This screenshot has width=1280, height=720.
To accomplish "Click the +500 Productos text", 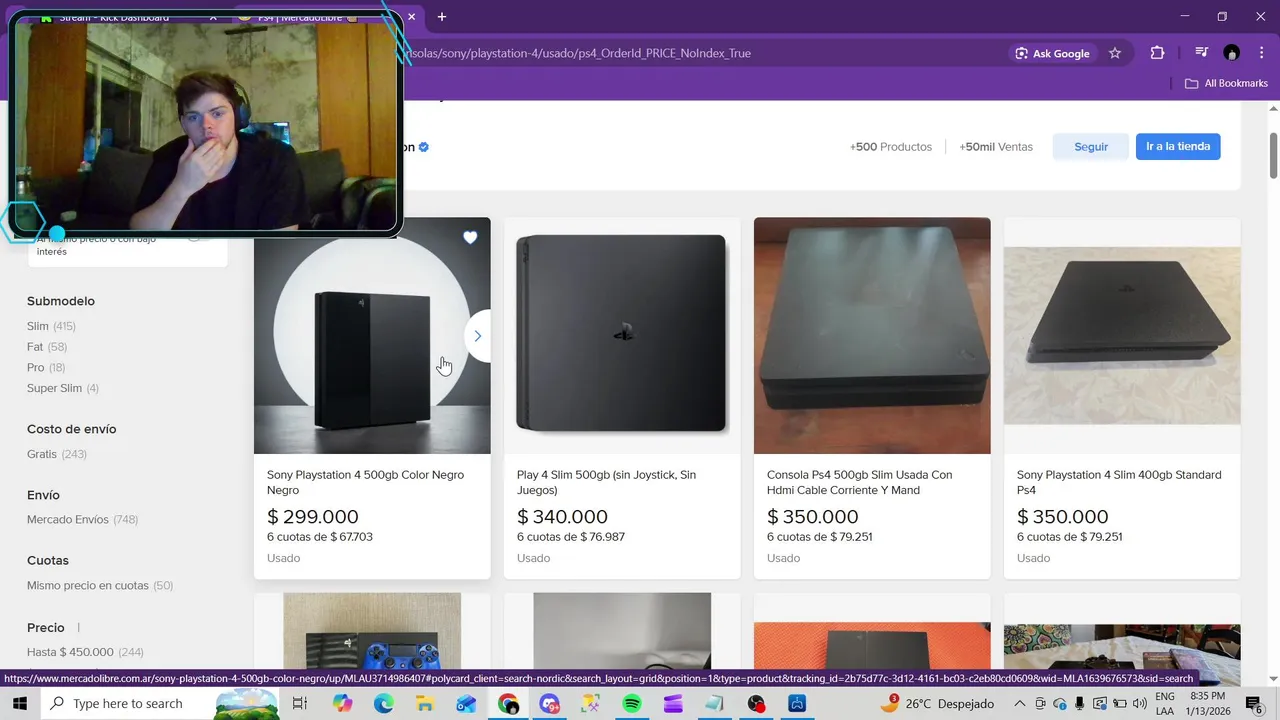I will pos(890,147).
